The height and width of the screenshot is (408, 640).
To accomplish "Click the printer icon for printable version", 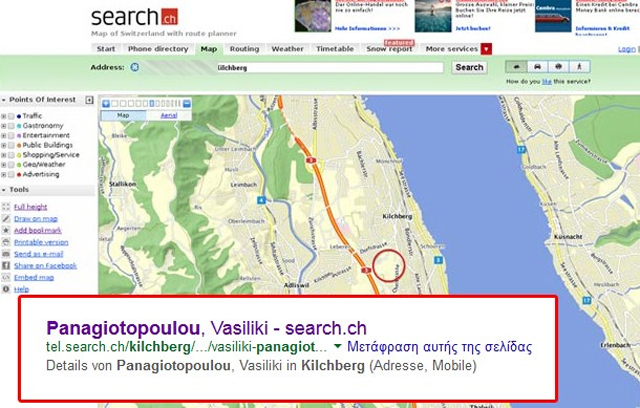I will [x=6, y=242].
